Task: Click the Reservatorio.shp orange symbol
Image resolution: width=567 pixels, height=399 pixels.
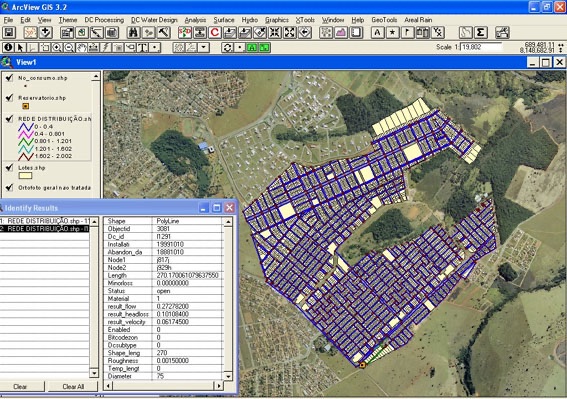Action: coord(25,106)
